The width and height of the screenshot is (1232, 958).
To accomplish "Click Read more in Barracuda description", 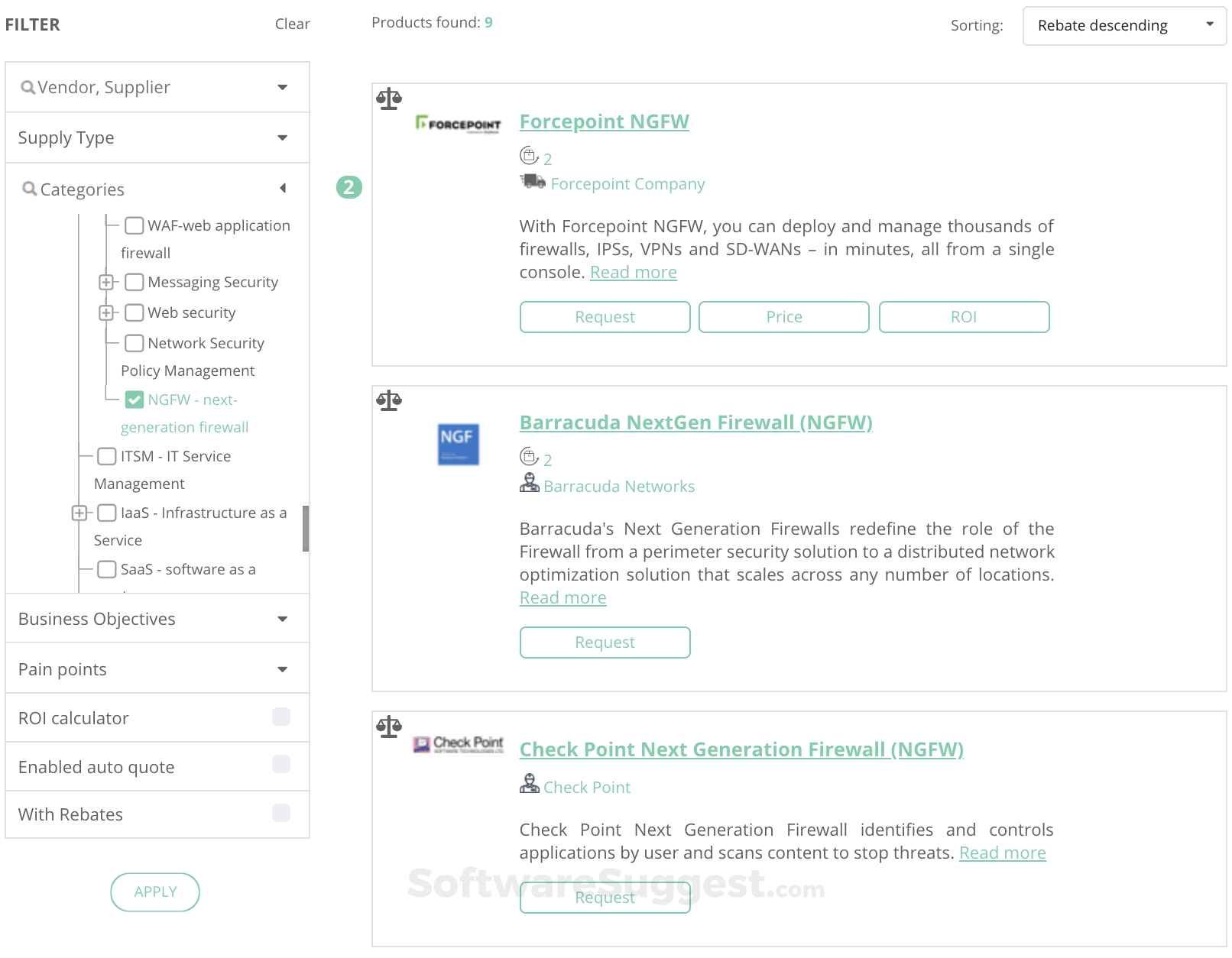I will [x=563, y=597].
